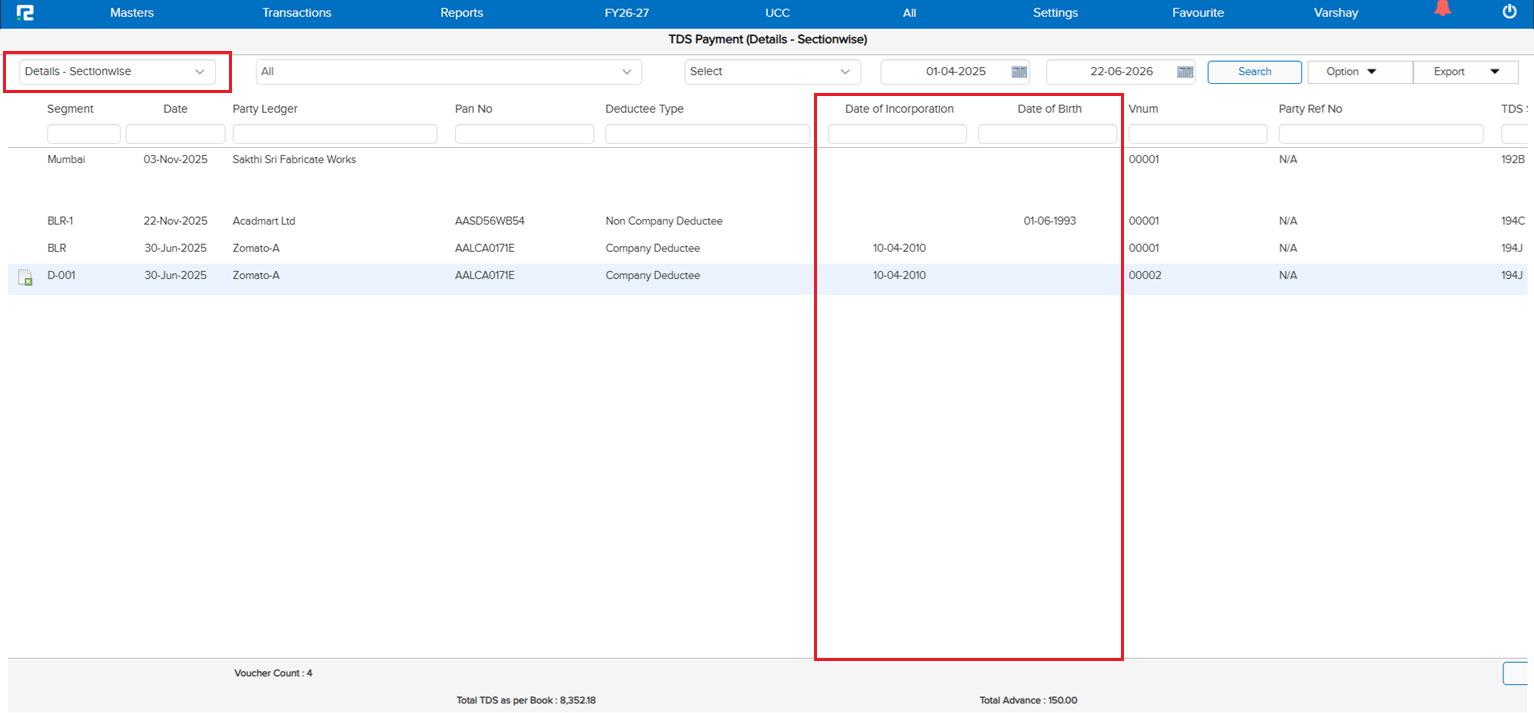
Task: Click the BLR-1 segment cell
Action: pyautogui.click(x=60, y=221)
